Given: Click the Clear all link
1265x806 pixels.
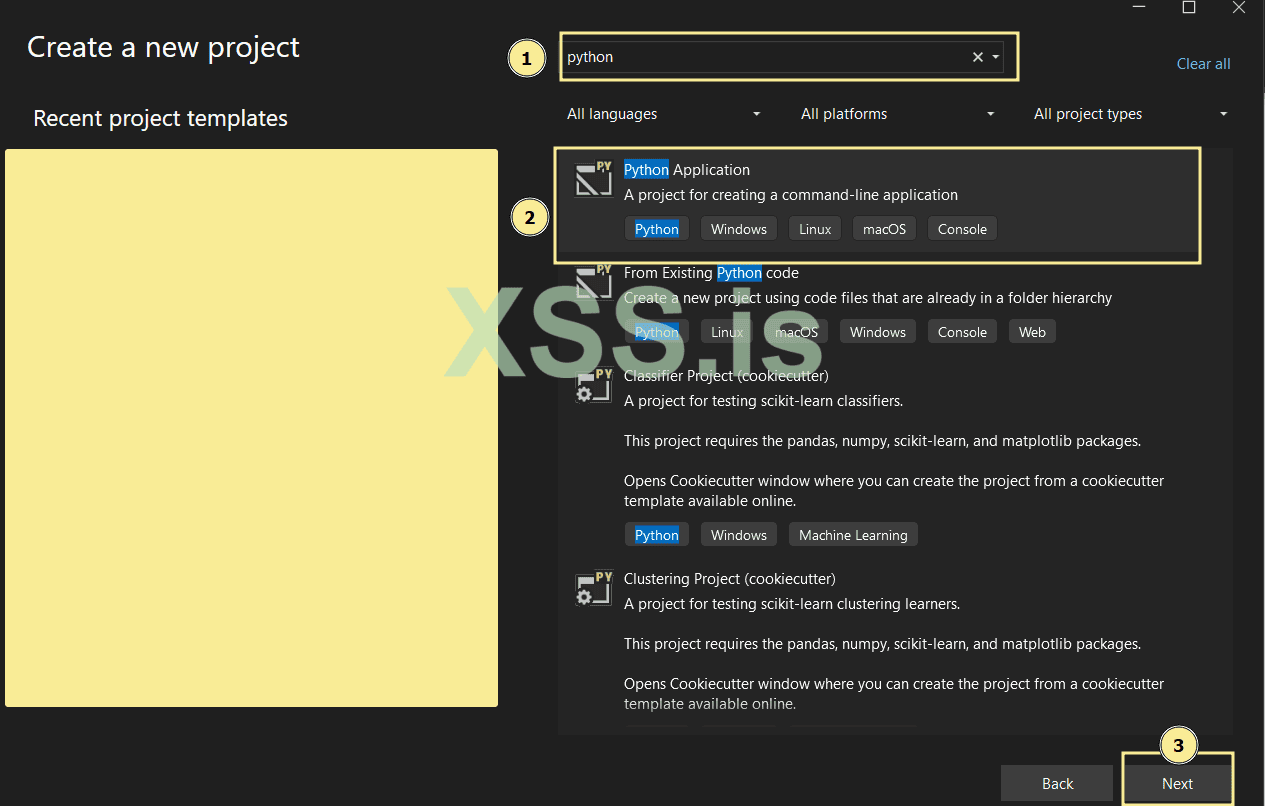Looking at the screenshot, I should coord(1203,64).
